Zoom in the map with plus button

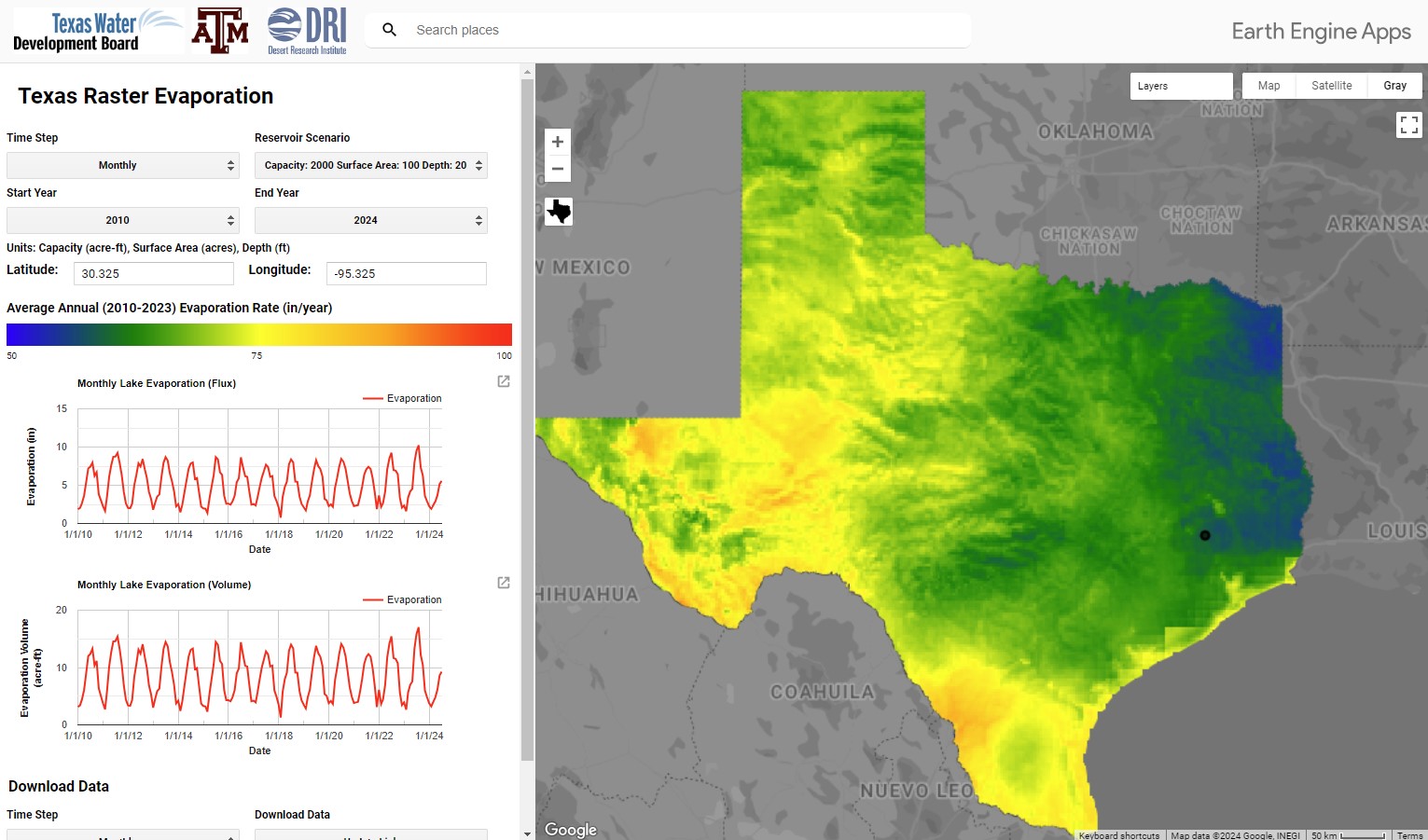pyautogui.click(x=558, y=142)
